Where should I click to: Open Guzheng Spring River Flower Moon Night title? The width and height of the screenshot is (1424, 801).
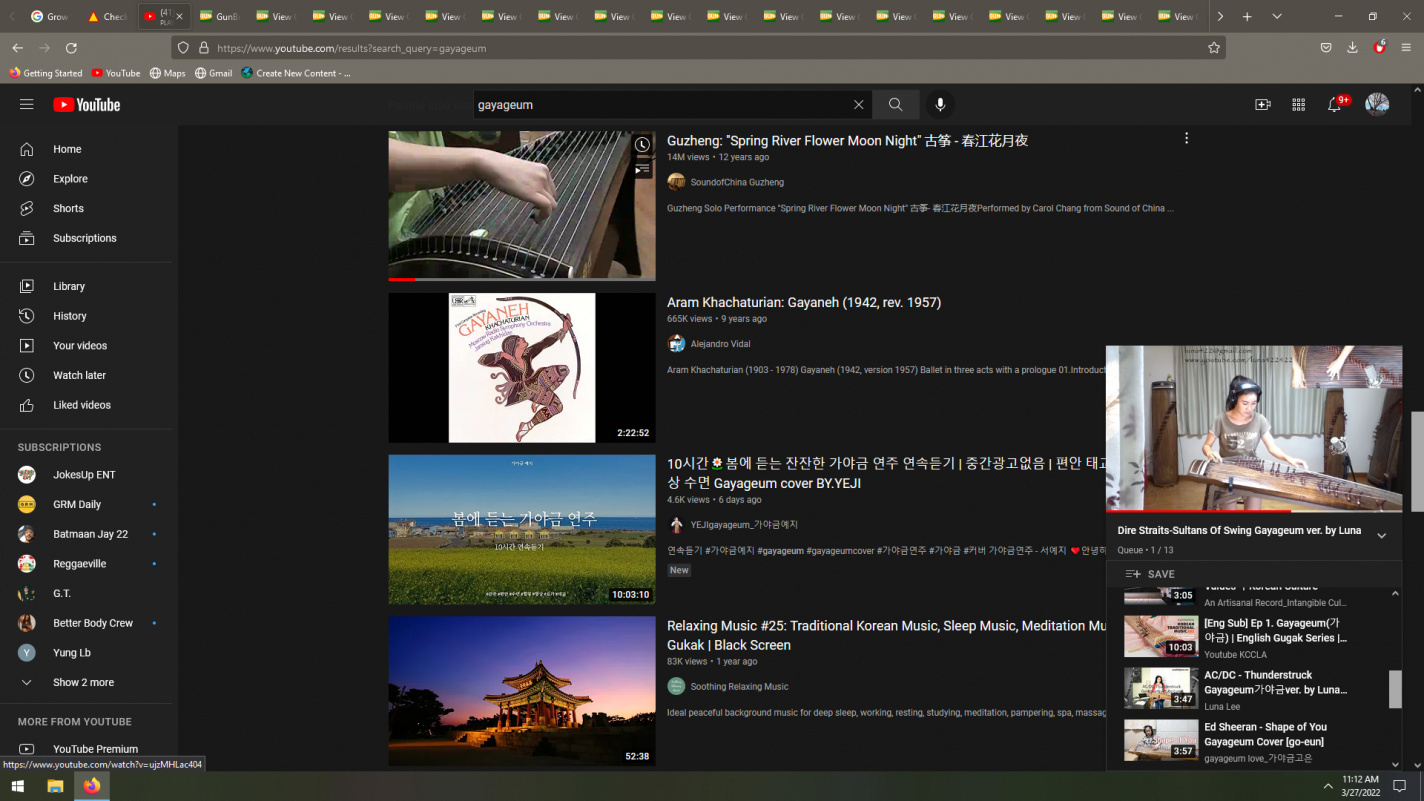847,141
